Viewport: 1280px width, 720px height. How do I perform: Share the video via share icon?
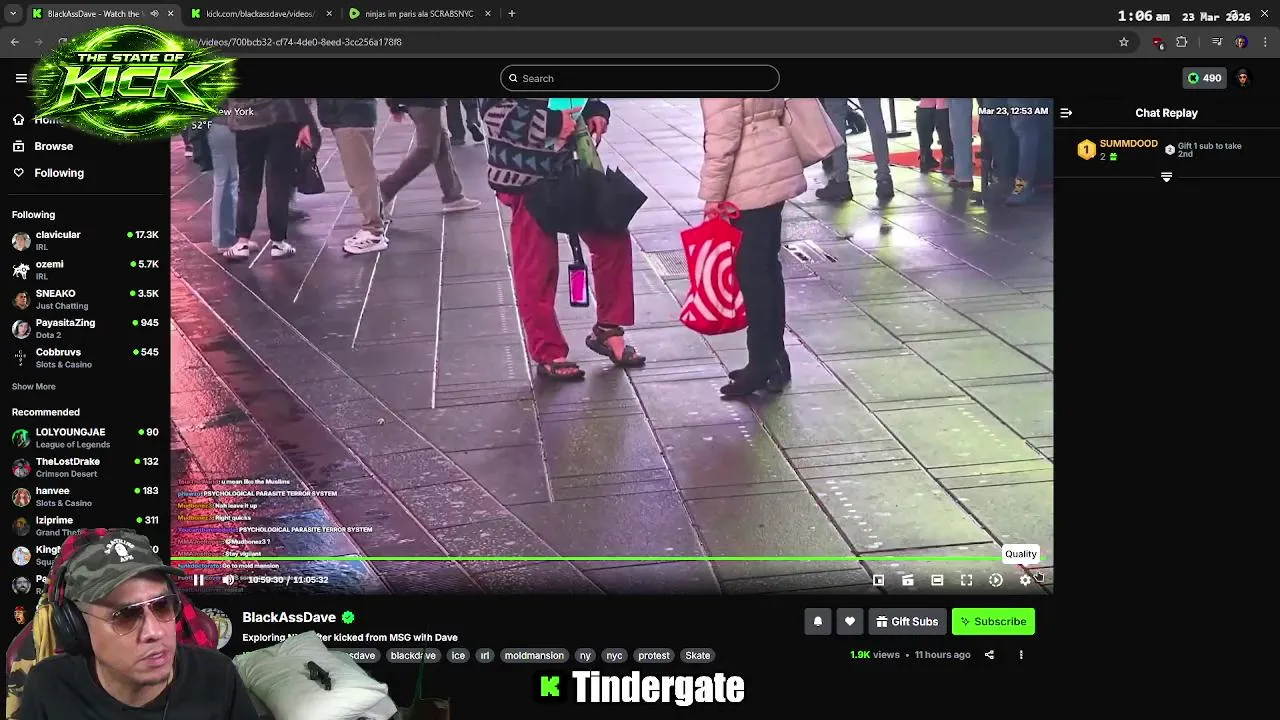[x=989, y=655]
